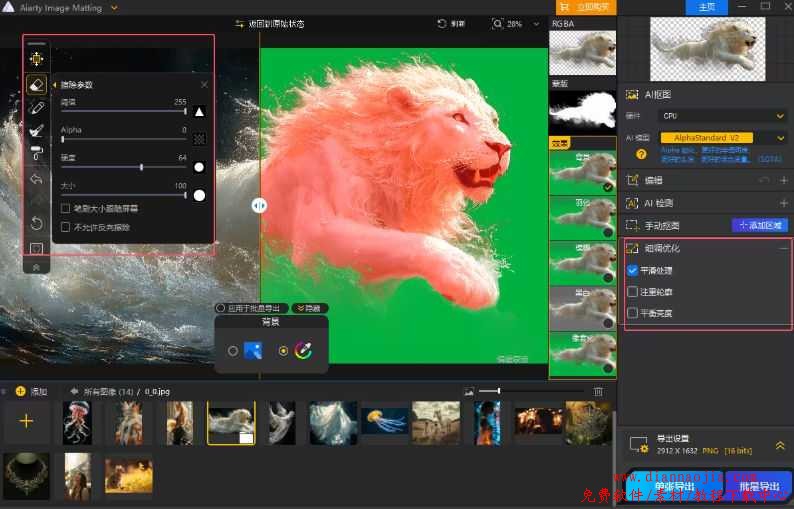Open the CPU hardware dropdown
Image resolution: width=794 pixels, height=509 pixels.
[724, 116]
